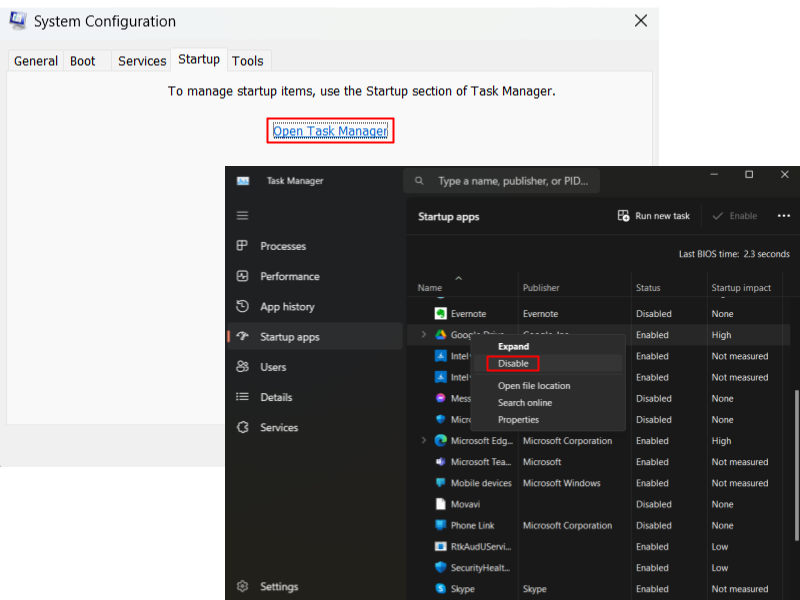Click the Task Manager app icon
800x600 pixels.
point(243,181)
